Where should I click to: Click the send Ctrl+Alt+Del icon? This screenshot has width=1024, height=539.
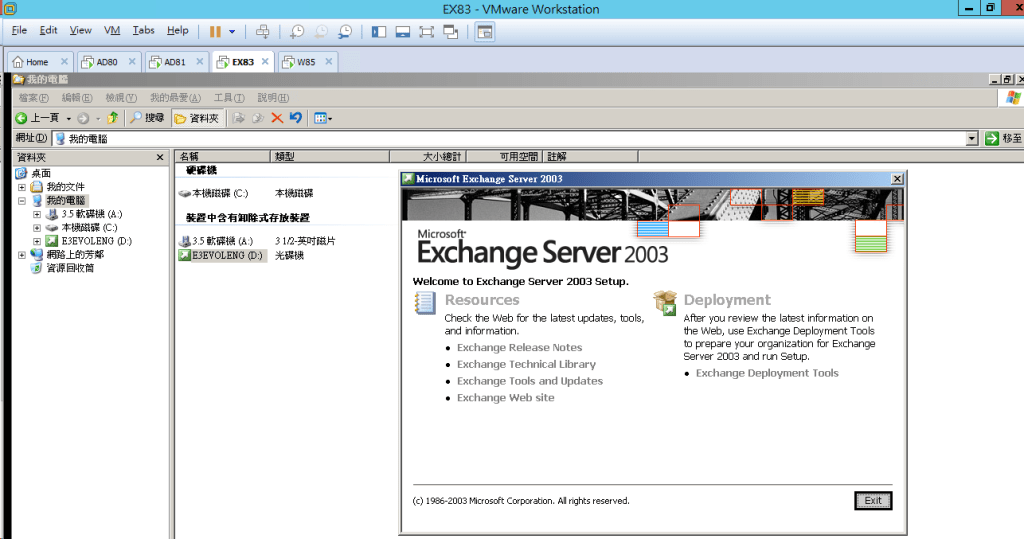pos(263,31)
